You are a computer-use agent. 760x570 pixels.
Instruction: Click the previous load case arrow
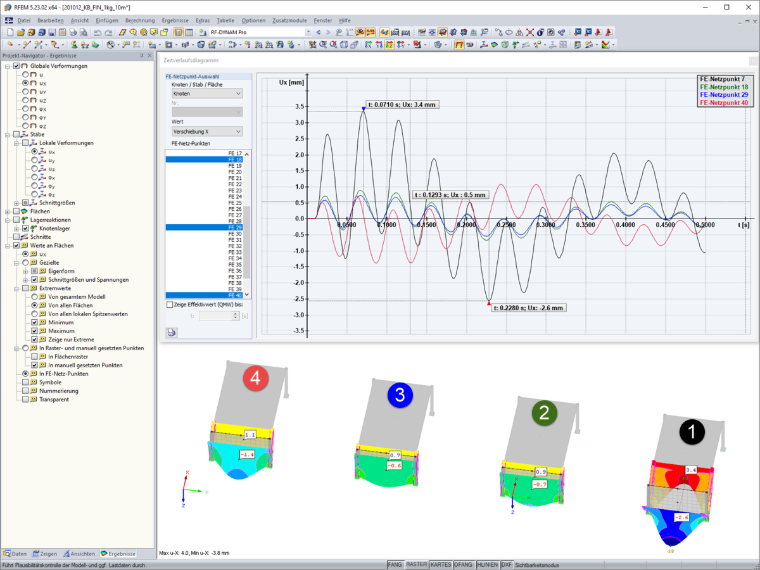pyautogui.click(x=318, y=32)
